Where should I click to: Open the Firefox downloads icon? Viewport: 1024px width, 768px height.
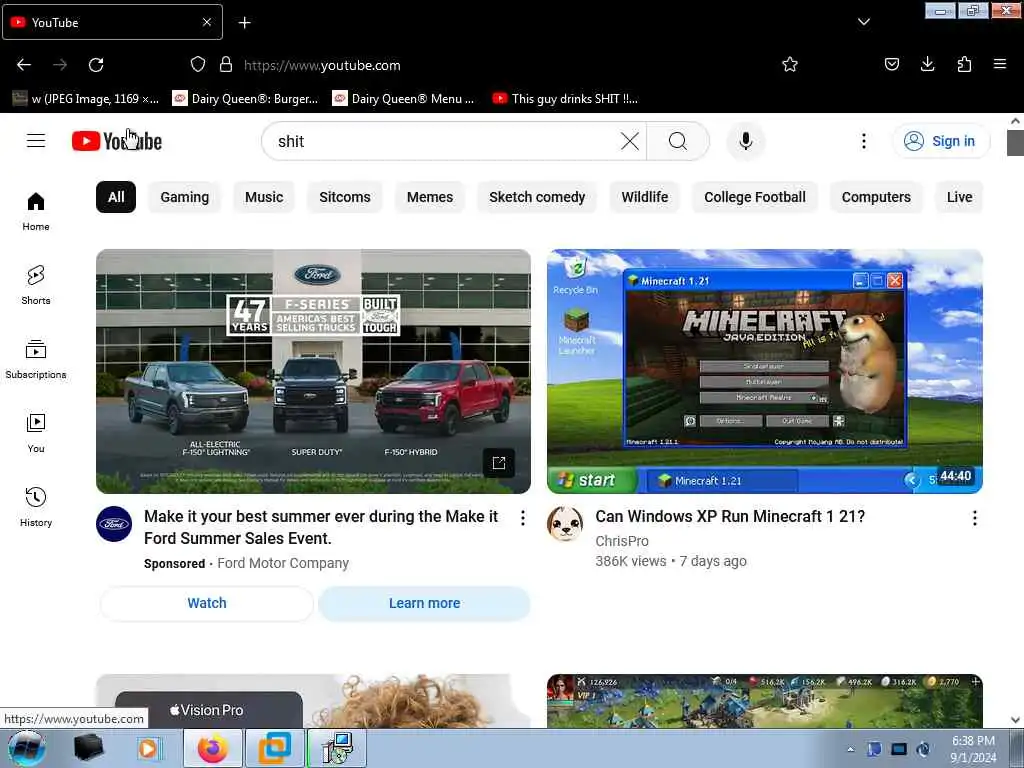pyautogui.click(x=927, y=64)
